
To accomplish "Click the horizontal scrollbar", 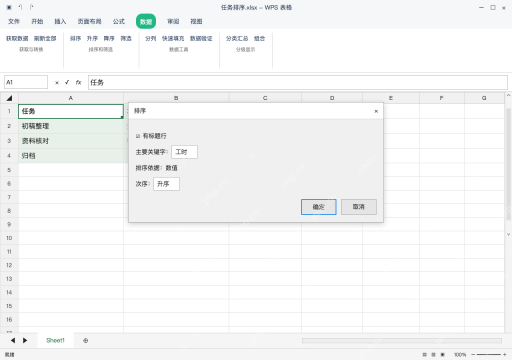I will [x=402, y=340].
